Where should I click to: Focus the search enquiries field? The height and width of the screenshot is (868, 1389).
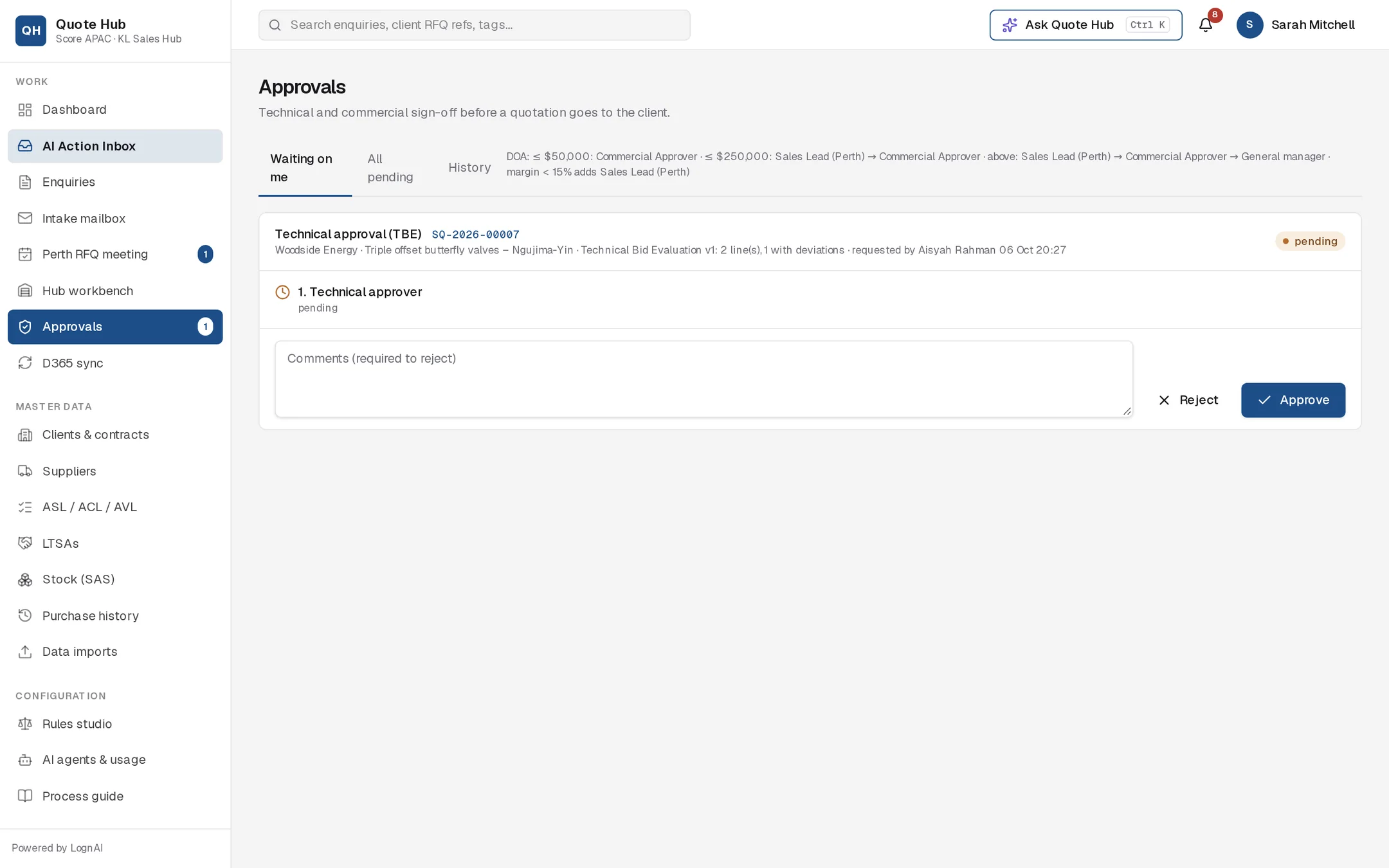coord(474,25)
